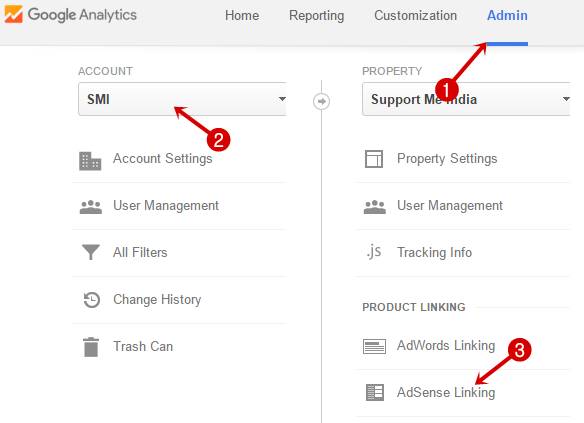Click the Google Analytics logo icon

[x=13, y=15]
